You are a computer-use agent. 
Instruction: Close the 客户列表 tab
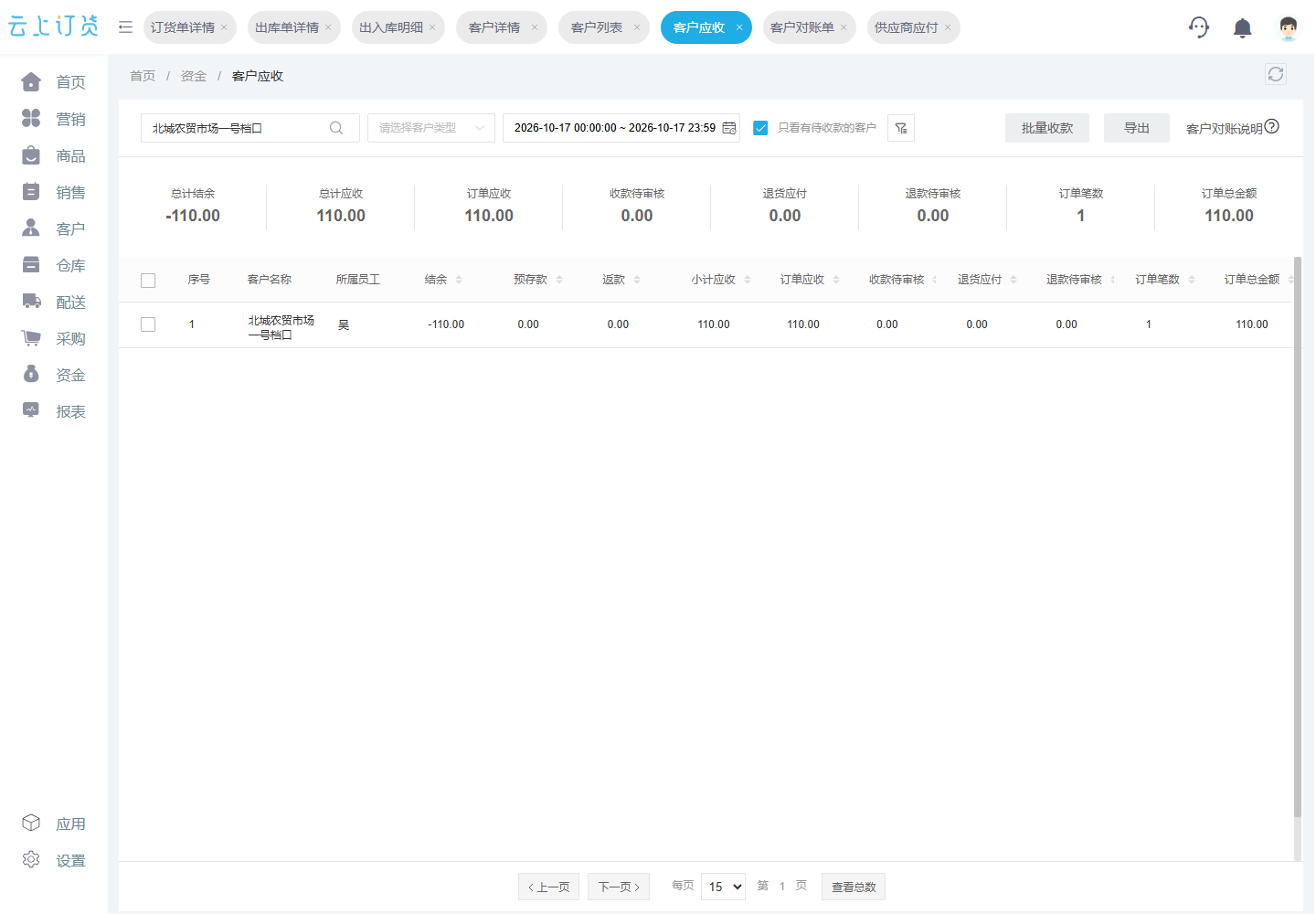click(637, 27)
